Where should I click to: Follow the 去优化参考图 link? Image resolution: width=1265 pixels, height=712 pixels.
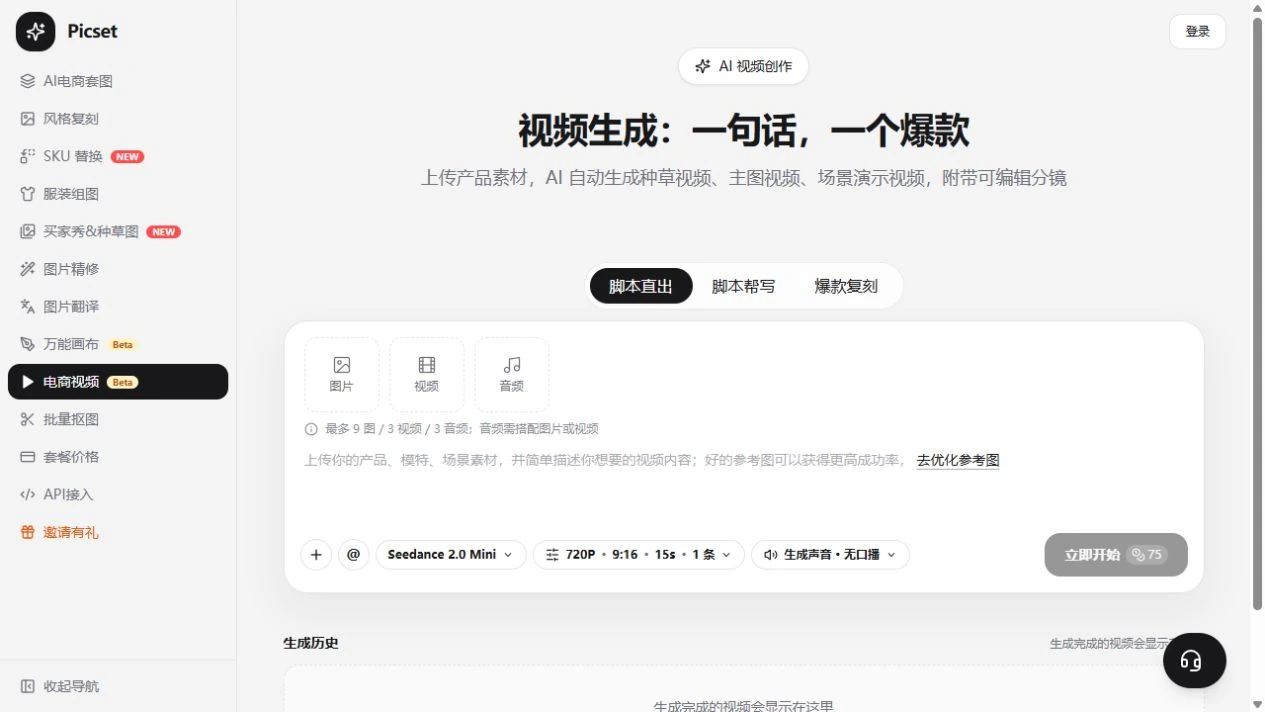958,460
